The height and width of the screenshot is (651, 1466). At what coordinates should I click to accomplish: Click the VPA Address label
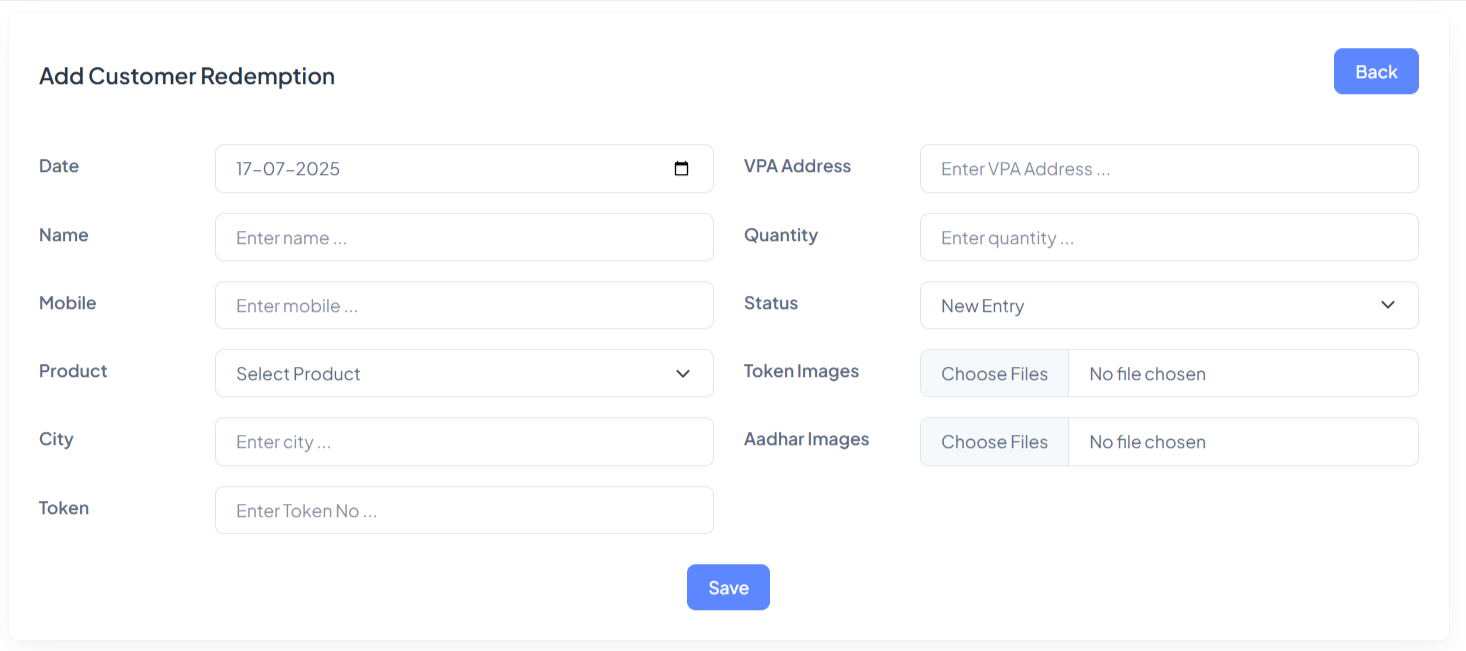click(x=797, y=166)
